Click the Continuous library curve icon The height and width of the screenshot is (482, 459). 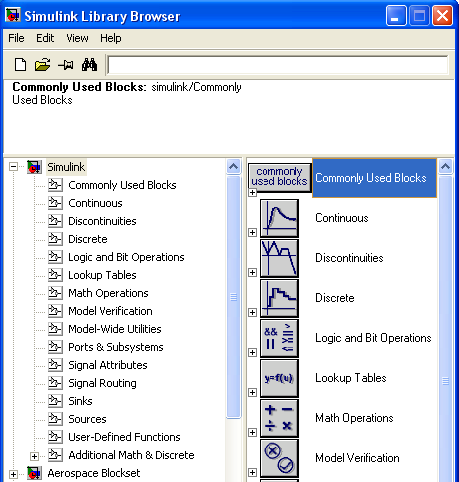(279, 218)
